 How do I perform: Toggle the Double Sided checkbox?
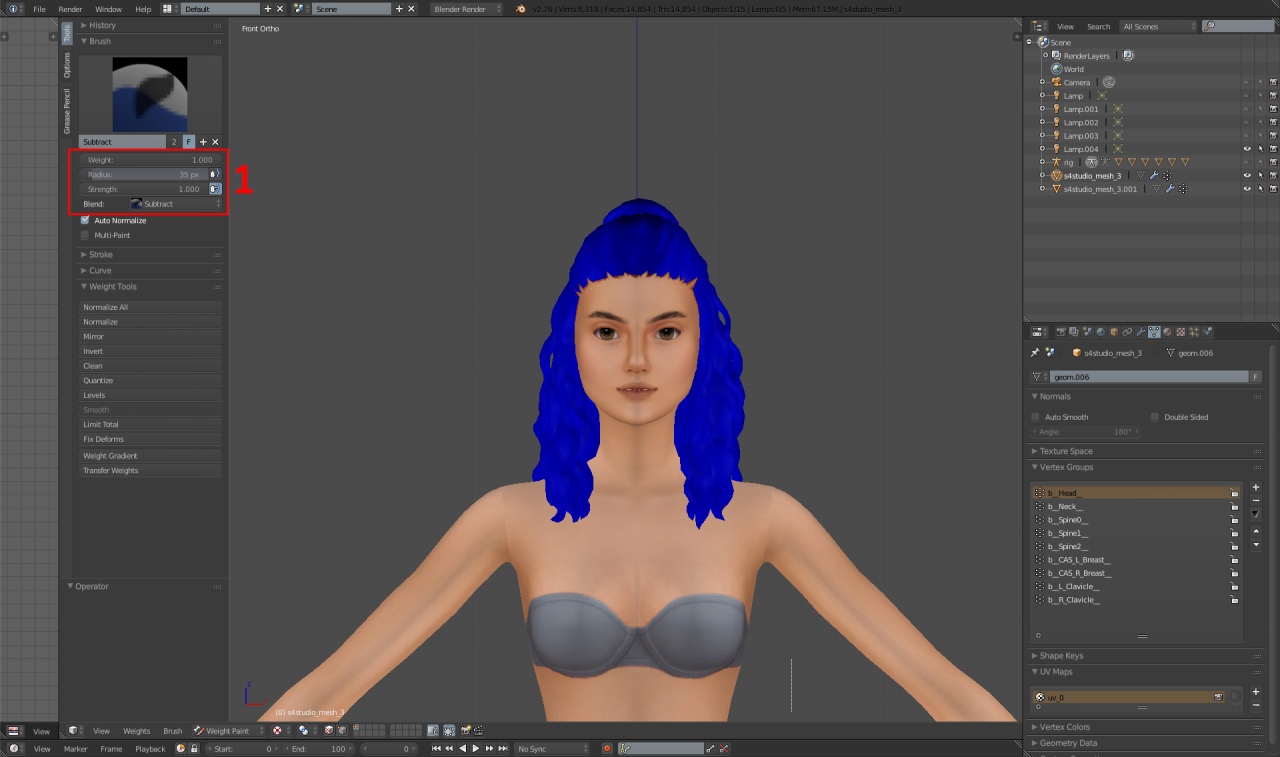click(1155, 417)
